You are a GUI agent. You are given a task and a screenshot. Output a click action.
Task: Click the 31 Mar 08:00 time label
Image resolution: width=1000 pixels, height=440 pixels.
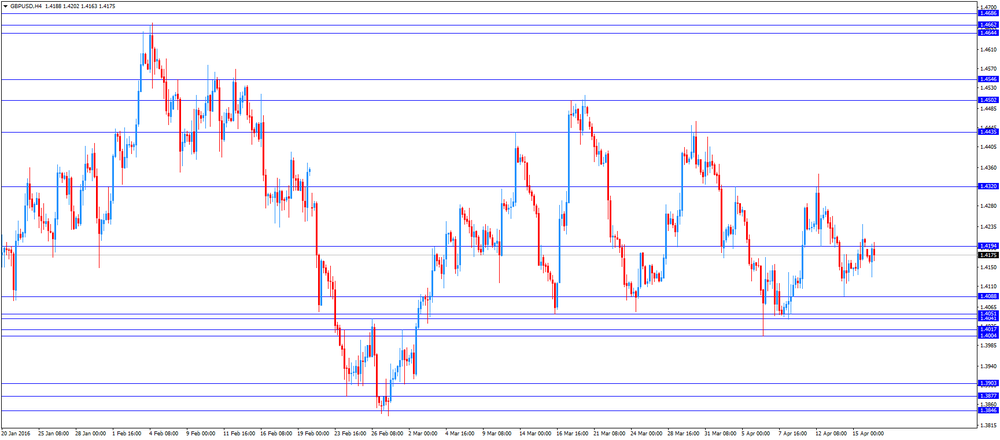pos(721,432)
